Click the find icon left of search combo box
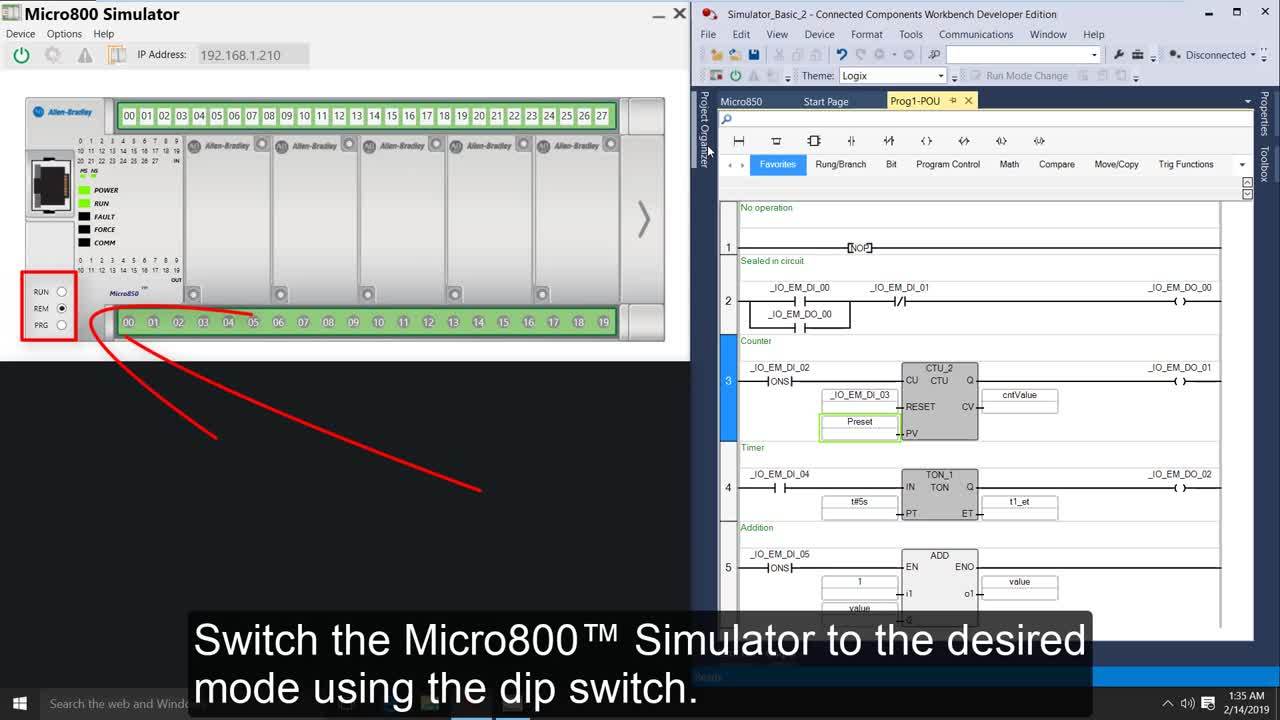1280x720 pixels. click(935, 55)
